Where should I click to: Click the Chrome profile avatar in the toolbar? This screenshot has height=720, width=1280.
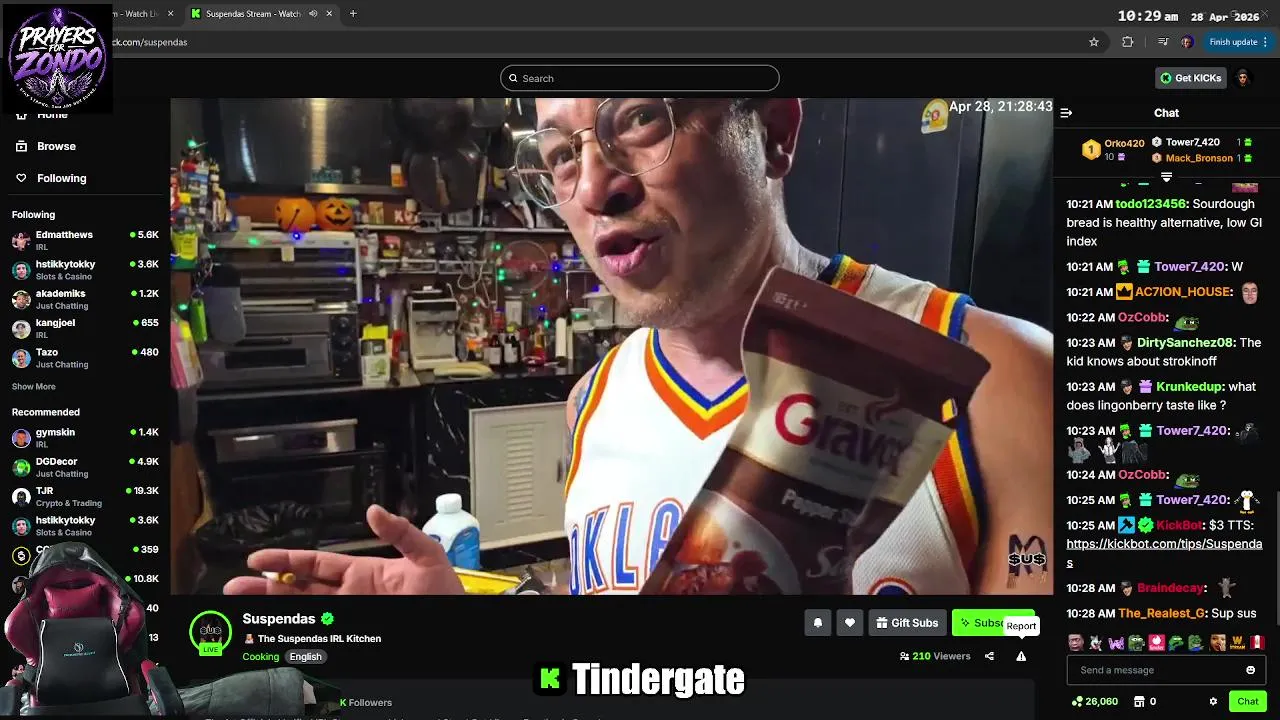[x=1187, y=42]
